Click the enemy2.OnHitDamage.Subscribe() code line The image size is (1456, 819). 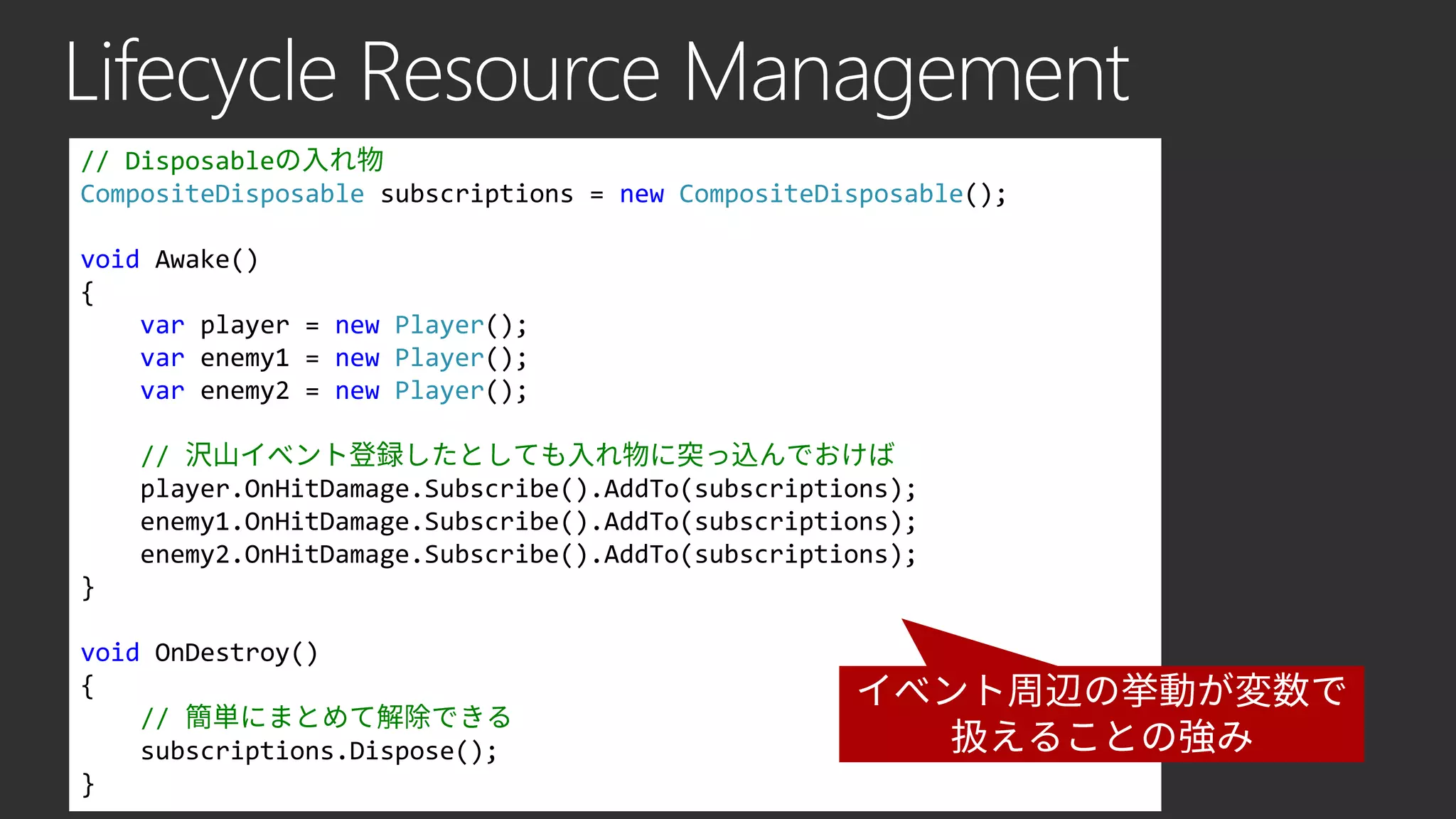[528, 555]
